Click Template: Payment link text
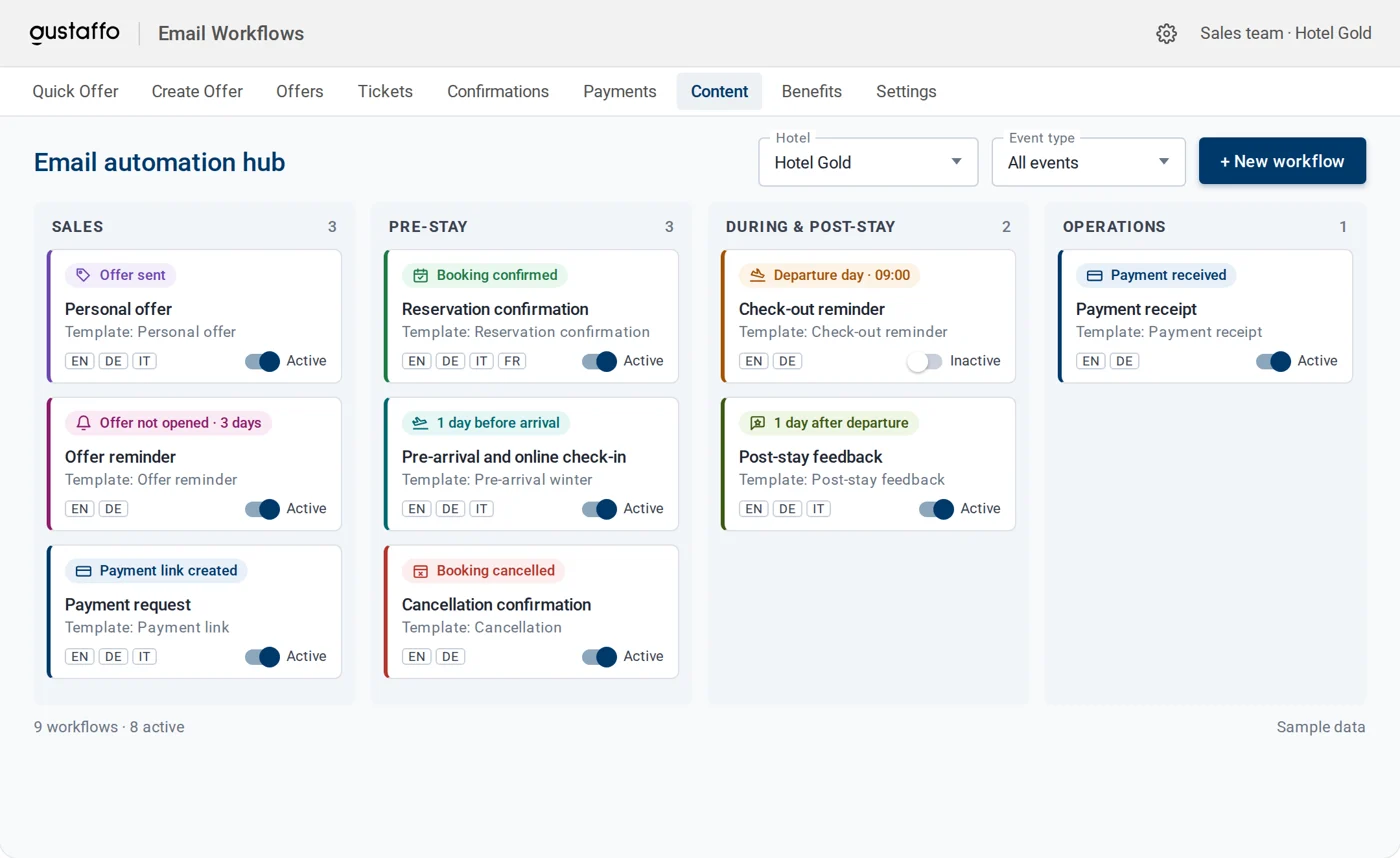This screenshot has width=1400, height=858. (x=147, y=628)
